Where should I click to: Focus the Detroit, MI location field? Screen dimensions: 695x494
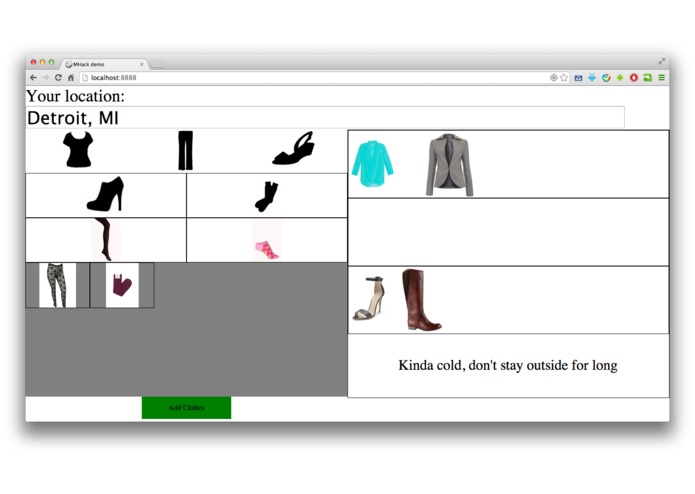click(325, 117)
